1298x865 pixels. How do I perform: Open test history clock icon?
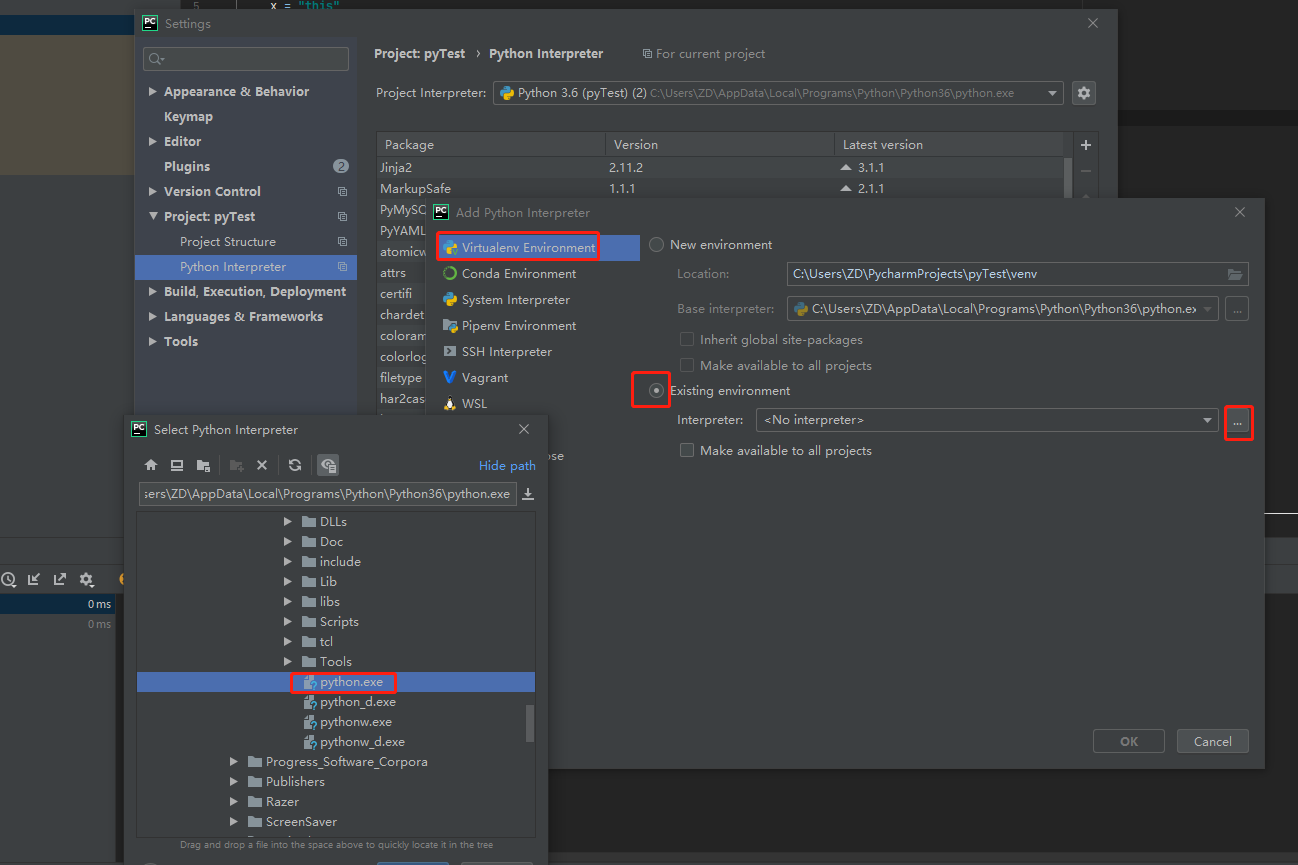point(8,579)
